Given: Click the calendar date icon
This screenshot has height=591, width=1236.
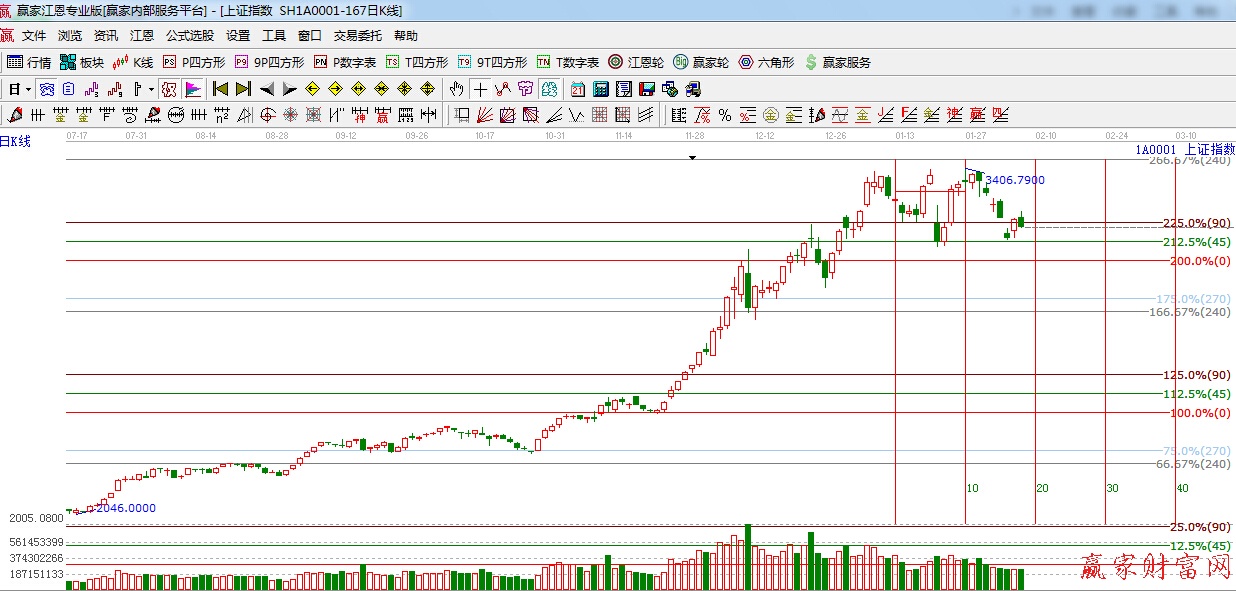Looking at the screenshot, I should (x=578, y=89).
